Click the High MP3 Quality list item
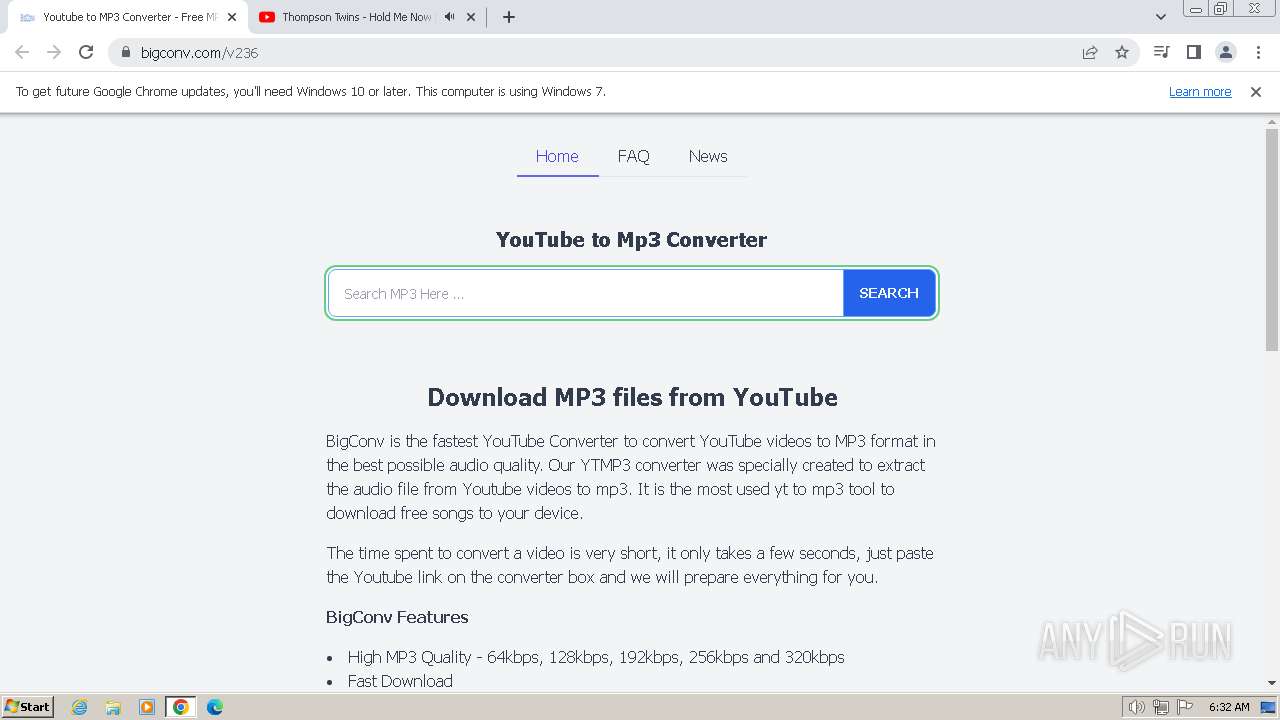Image resolution: width=1280 pixels, height=720 pixels. (x=596, y=657)
